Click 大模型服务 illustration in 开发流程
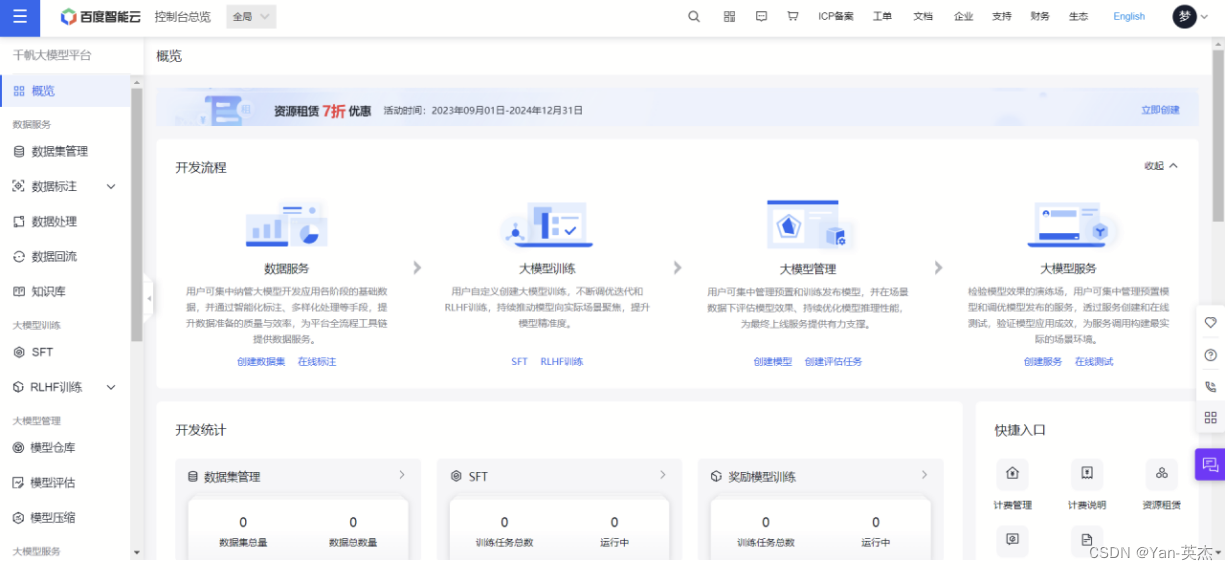The height and width of the screenshot is (570, 1228). [1069, 226]
